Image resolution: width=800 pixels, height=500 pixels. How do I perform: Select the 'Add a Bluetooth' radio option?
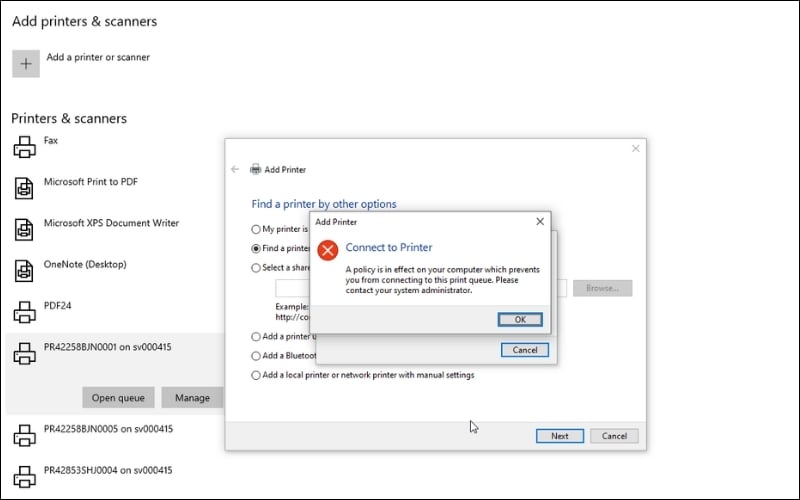point(256,356)
